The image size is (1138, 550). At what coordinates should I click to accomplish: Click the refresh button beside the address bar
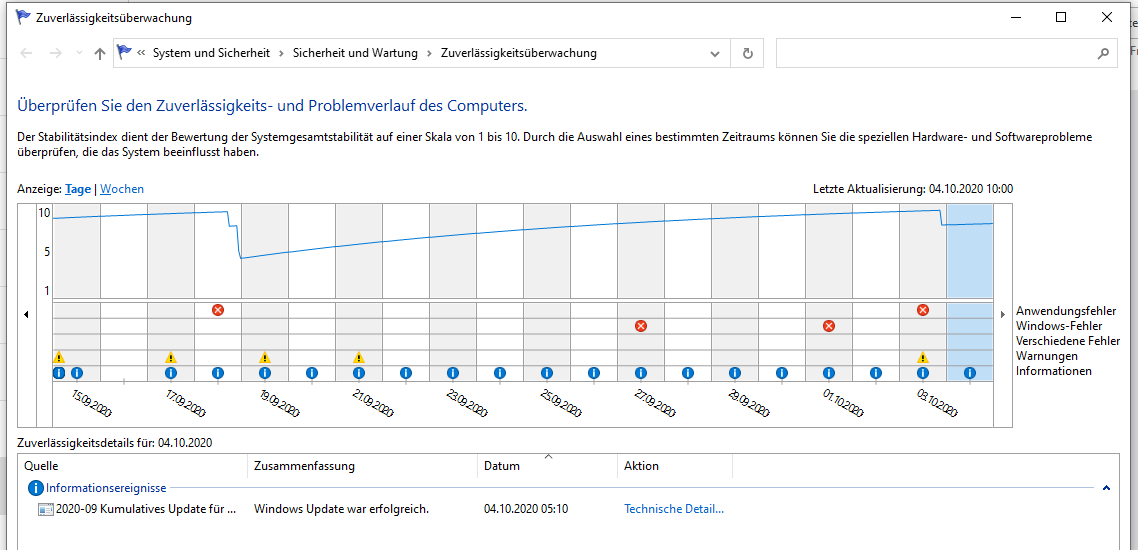pos(748,54)
